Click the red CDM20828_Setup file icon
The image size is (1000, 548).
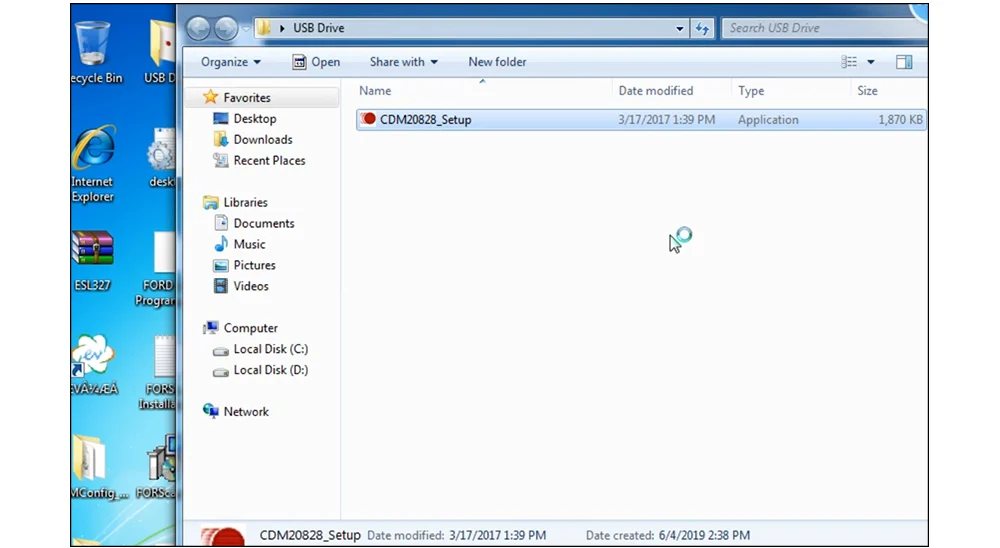[368, 119]
